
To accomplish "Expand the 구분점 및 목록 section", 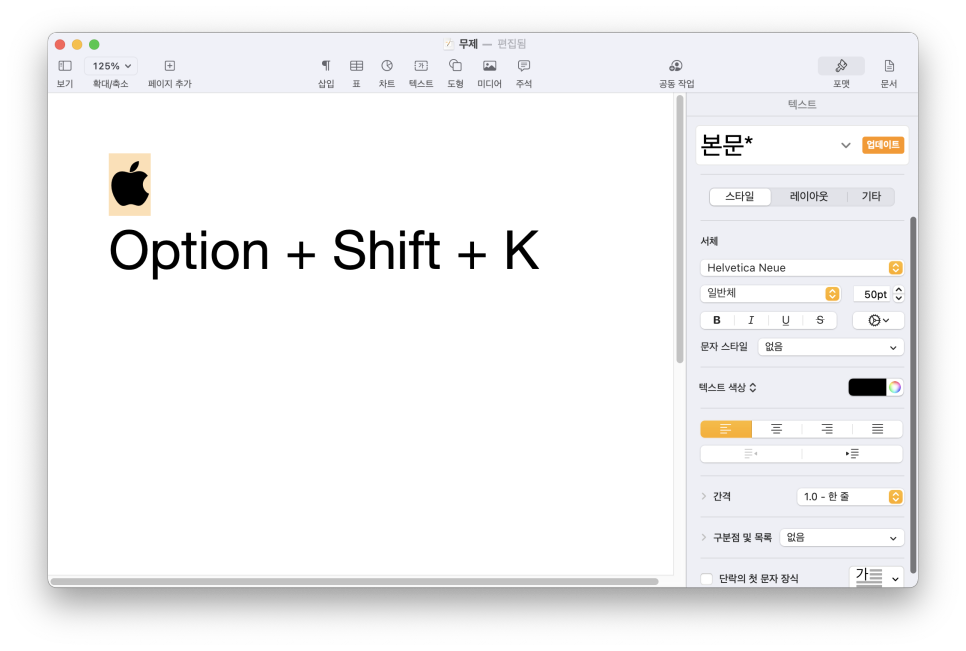I will 704,538.
